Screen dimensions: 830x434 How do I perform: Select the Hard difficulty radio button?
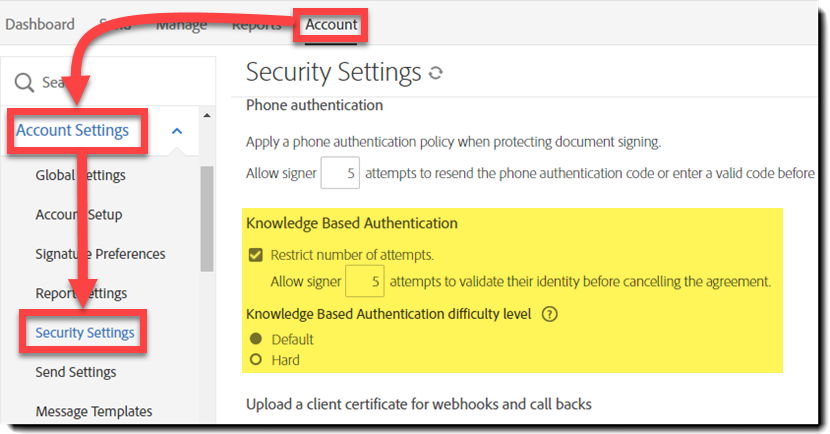coord(256,360)
